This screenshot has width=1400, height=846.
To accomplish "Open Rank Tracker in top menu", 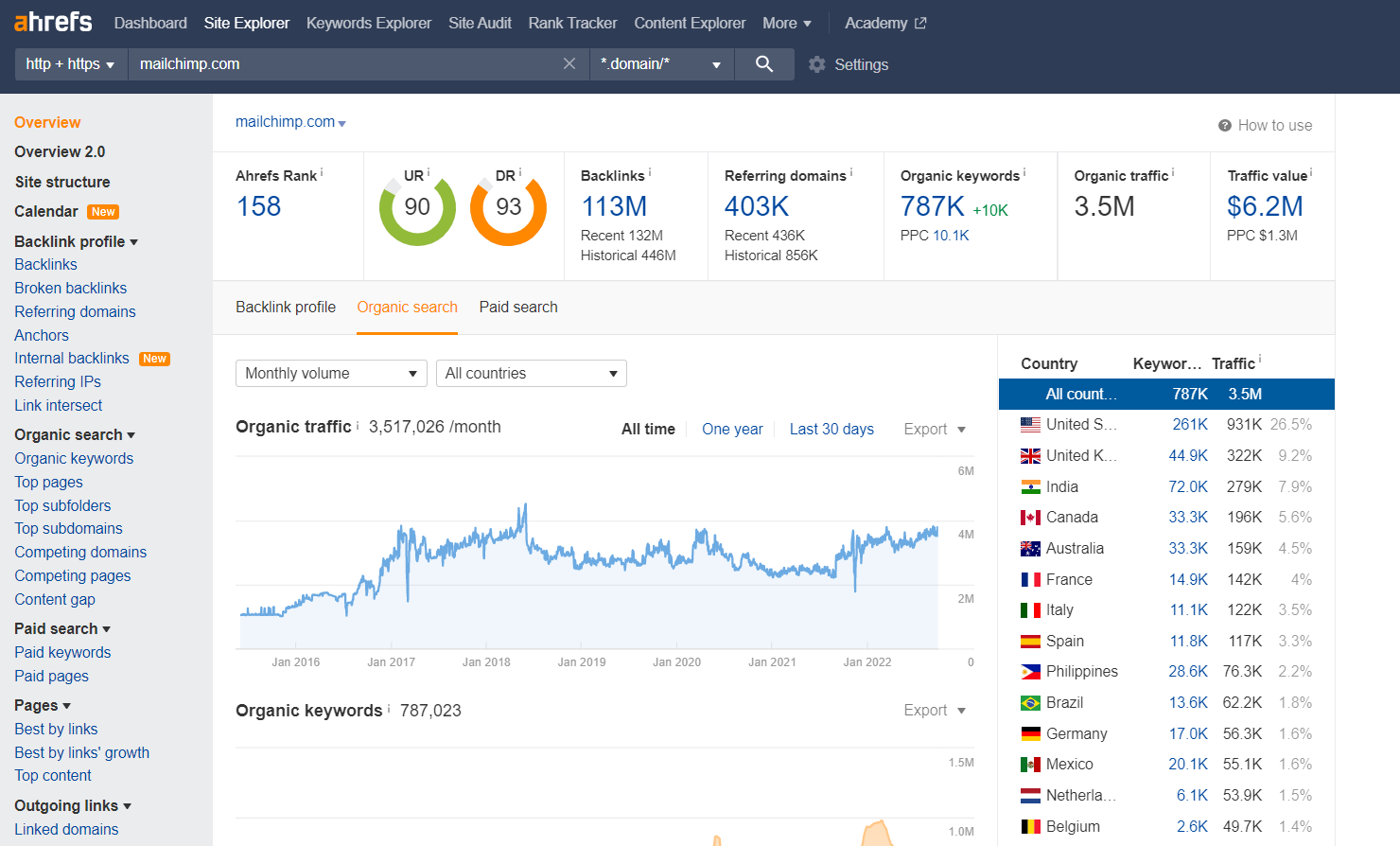I will (x=572, y=23).
